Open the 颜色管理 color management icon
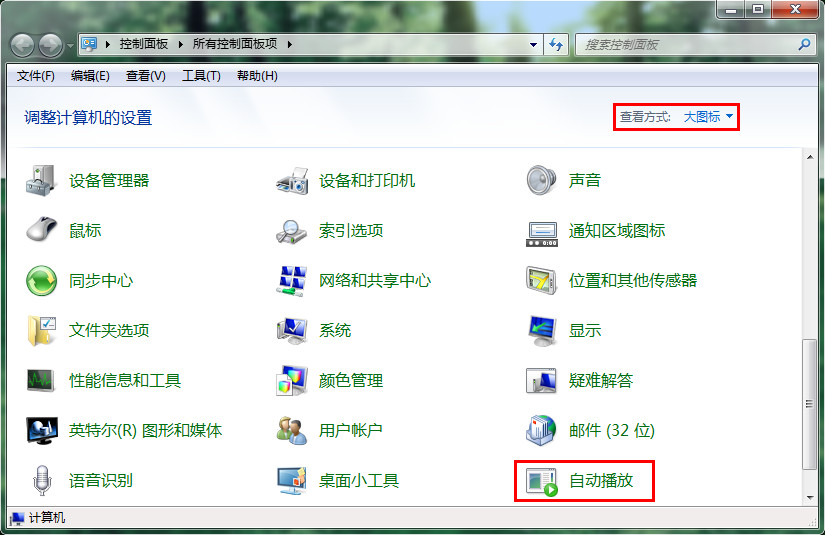The image size is (825, 535). click(291, 381)
